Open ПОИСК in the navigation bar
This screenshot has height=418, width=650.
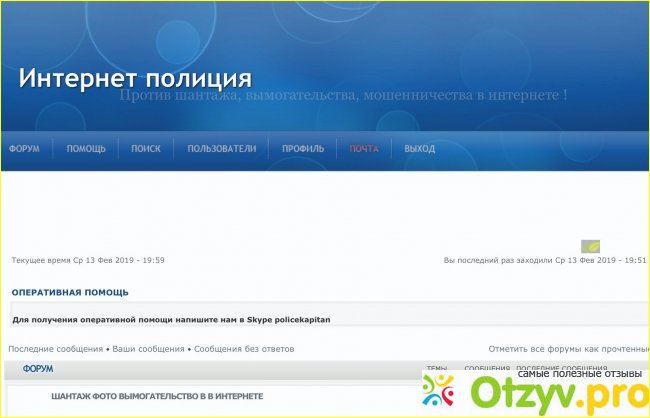[x=145, y=149]
